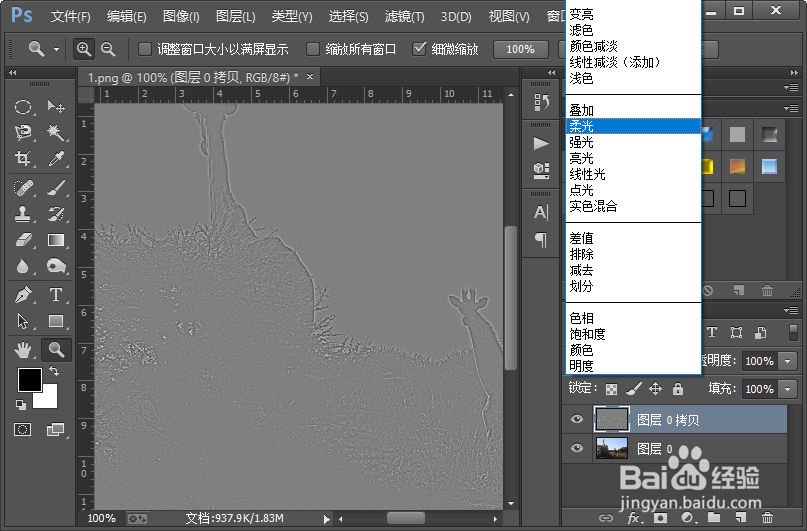807x531 pixels.
Task: Delete layer with trash icon in Layers panel
Action: click(x=767, y=518)
